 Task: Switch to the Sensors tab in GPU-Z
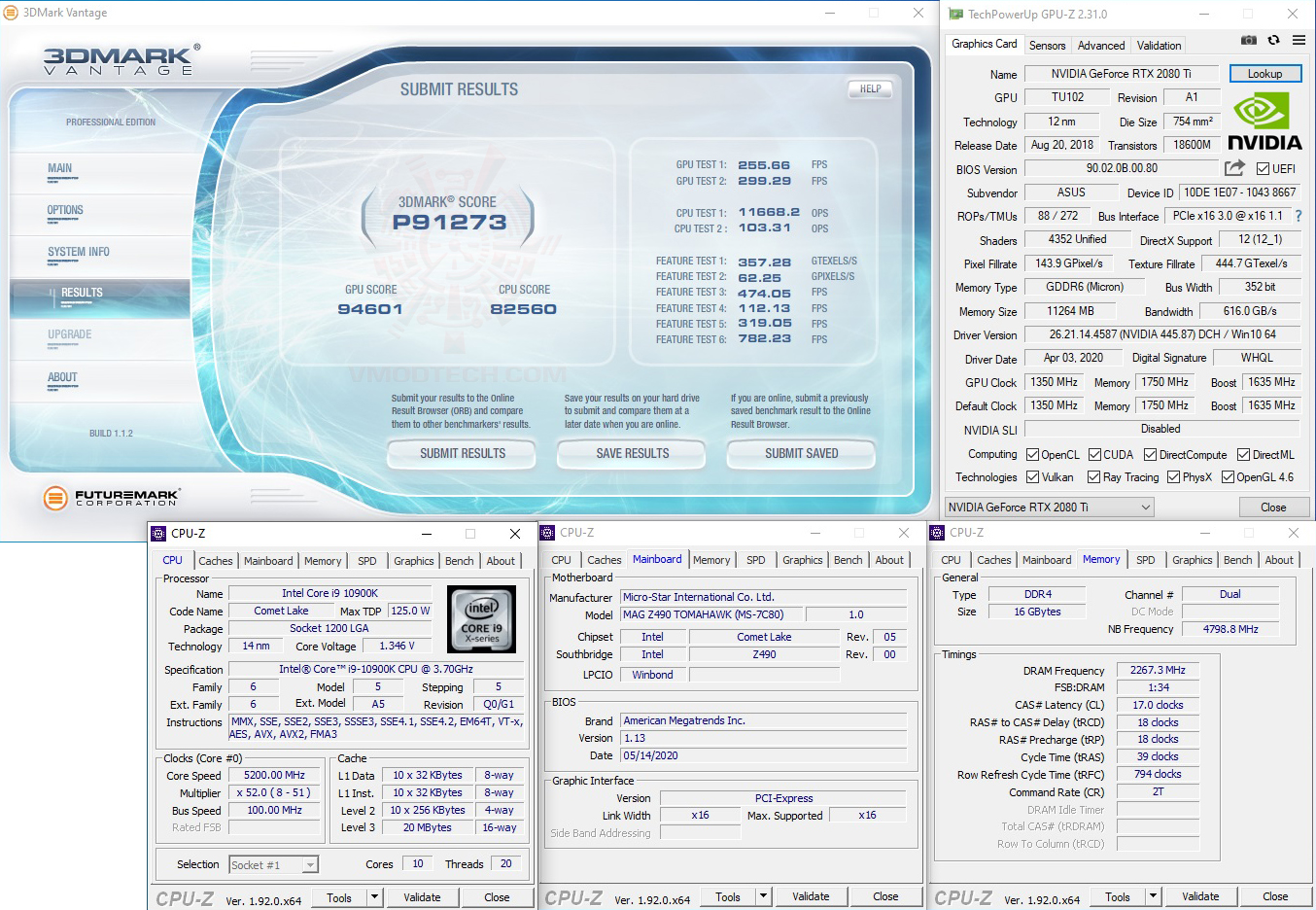(x=1047, y=45)
